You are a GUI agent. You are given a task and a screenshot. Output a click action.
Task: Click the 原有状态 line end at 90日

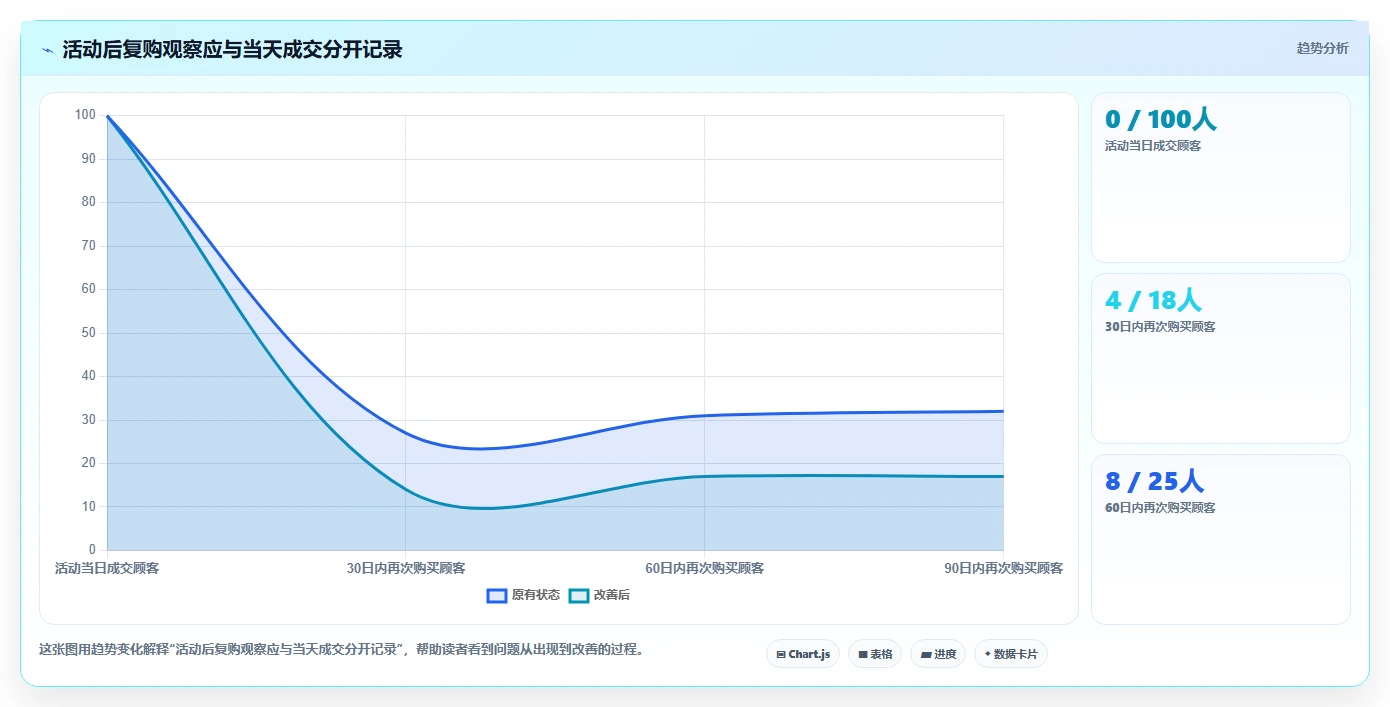tap(1003, 411)
